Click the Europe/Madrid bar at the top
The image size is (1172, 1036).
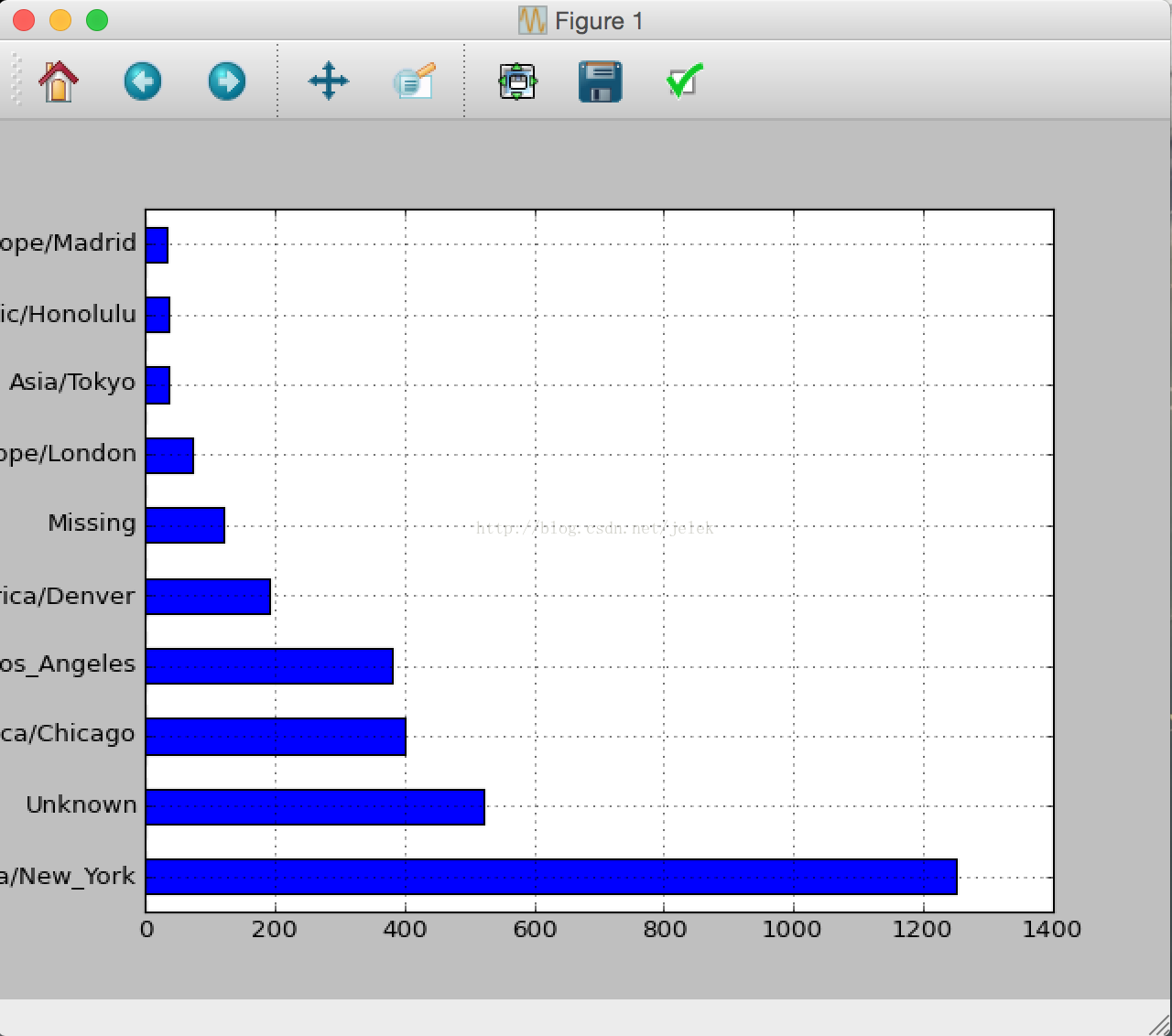pyautogui.click(x=157, y=244)
